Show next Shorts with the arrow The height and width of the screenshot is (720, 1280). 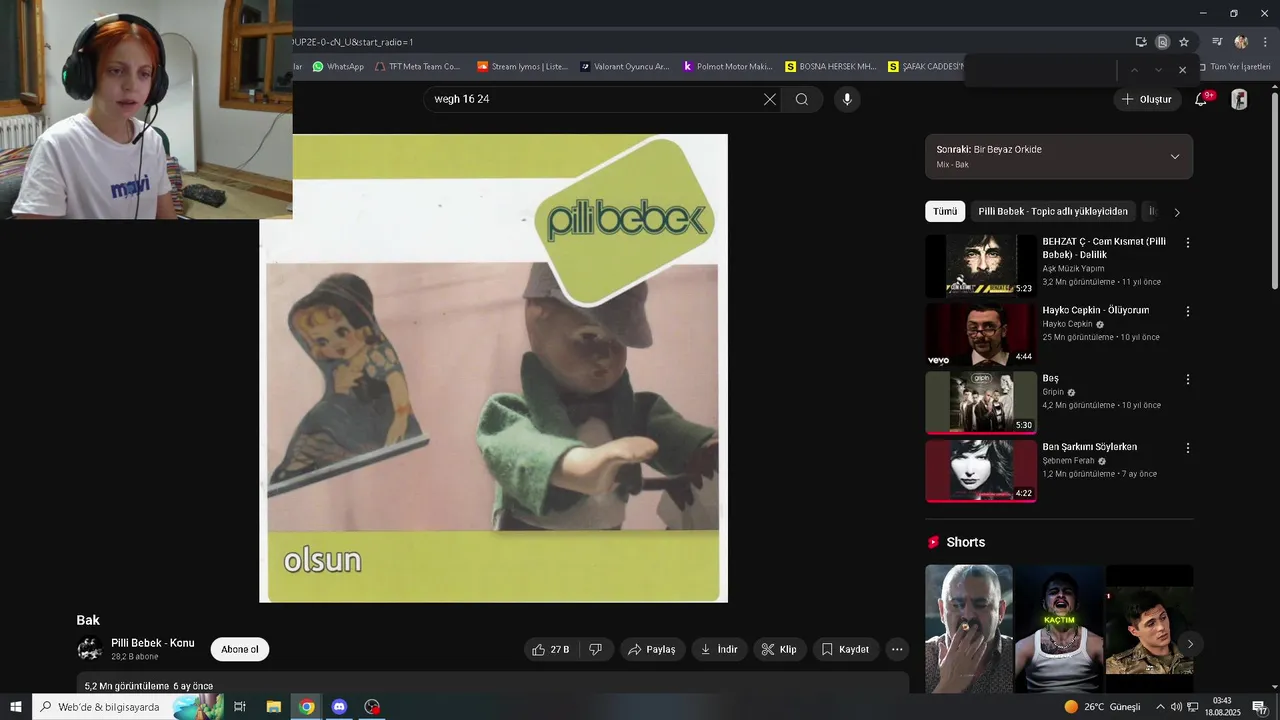click(x=1190, y=644)
